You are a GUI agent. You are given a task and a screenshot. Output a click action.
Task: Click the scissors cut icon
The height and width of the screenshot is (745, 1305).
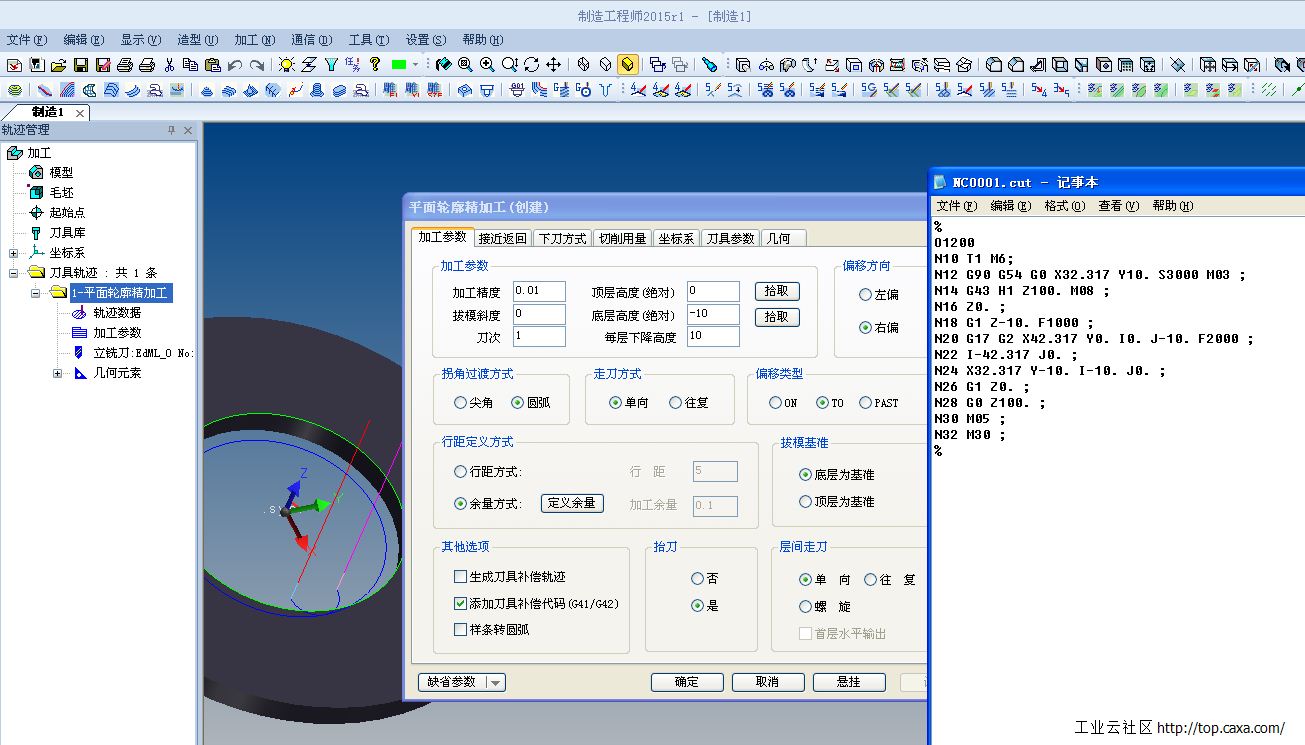(x=169, y=65)
